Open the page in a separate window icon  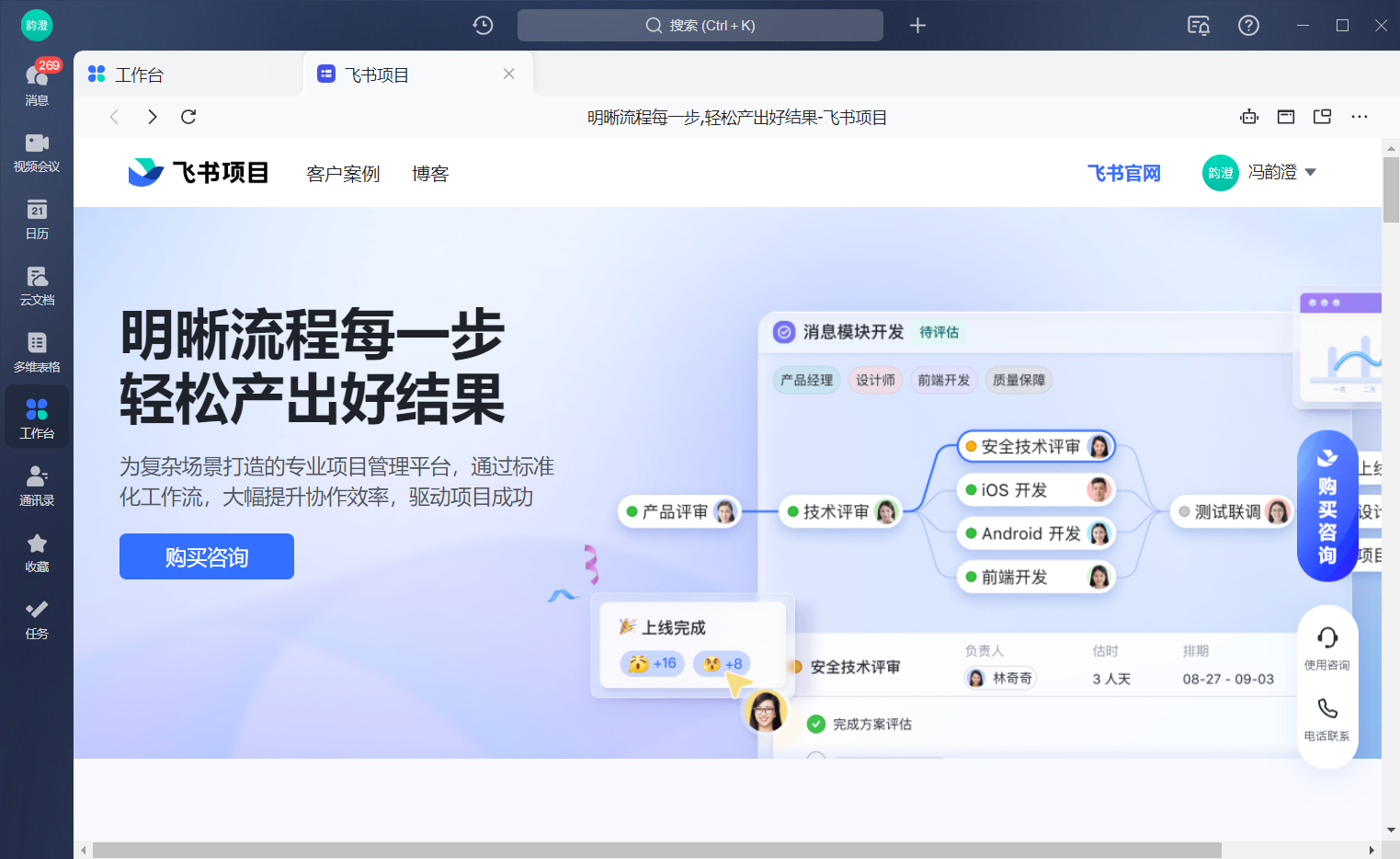1323,117
